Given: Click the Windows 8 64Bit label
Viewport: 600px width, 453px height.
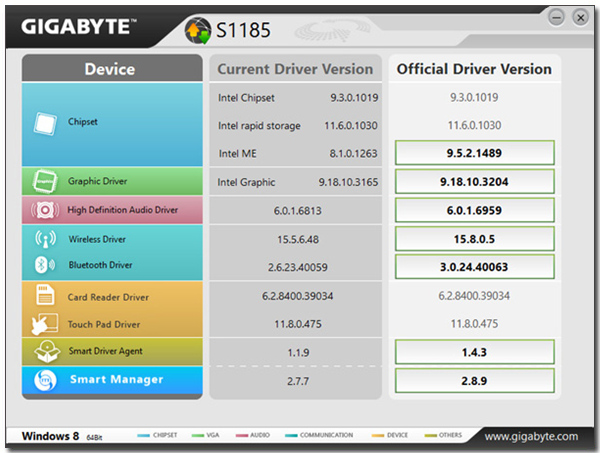Looking at the screenshot, I should click(x=62, y=436).
